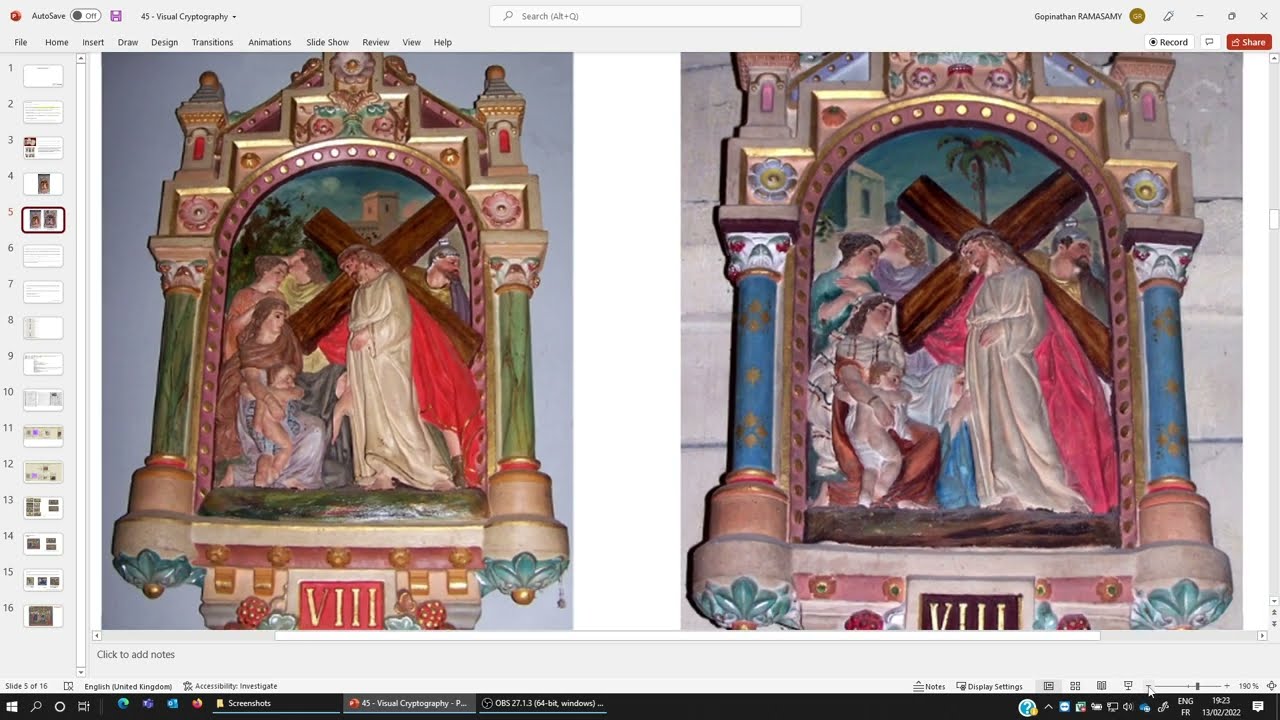The width and height of the screenshot is (1280, 720).
Task: Open the Transitions tab
Action: (x=212, y=42)
